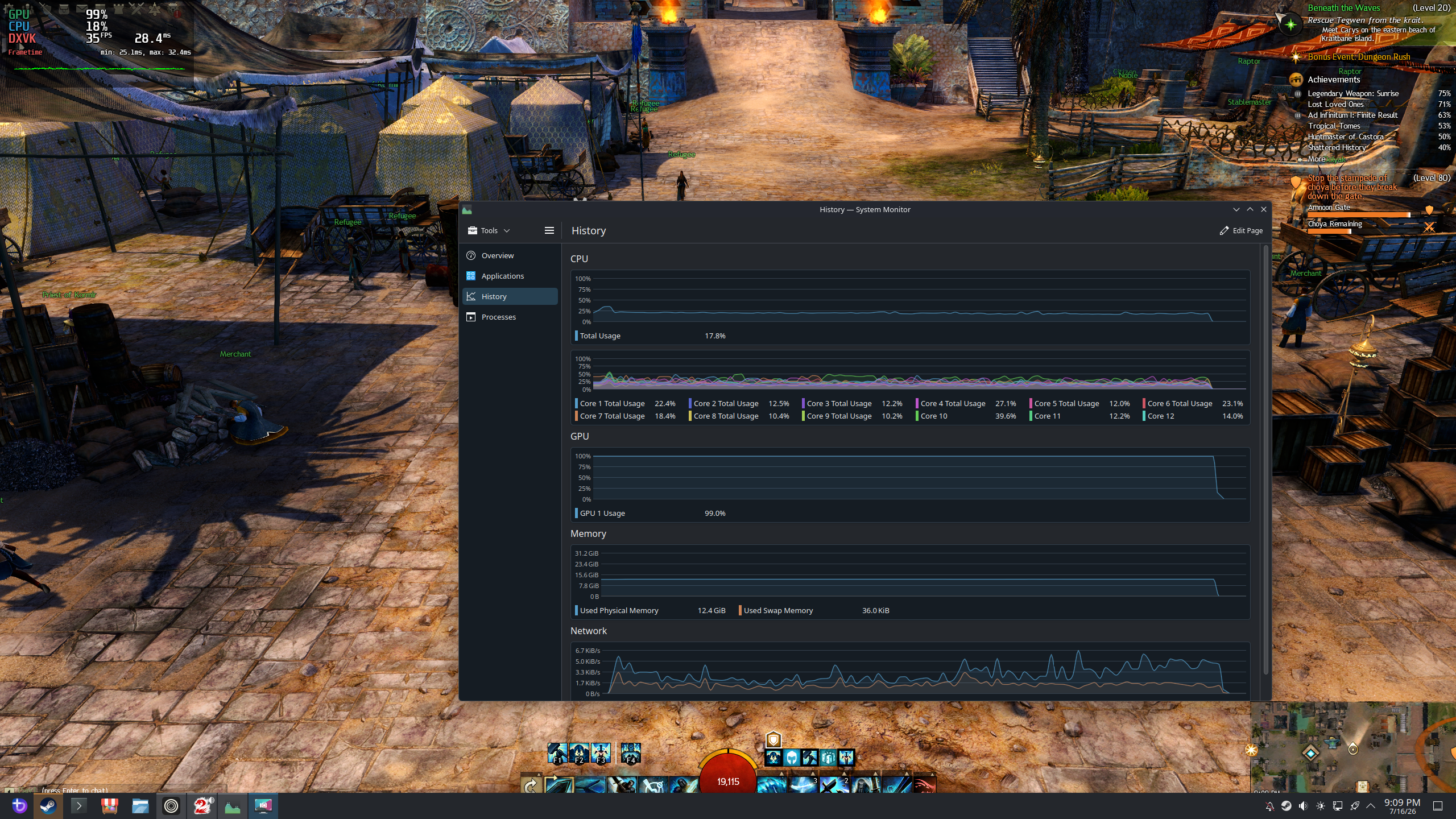1456x819 pixels.
Task: Open the hamburger menu in System Monitor
Action: [549, 230]
